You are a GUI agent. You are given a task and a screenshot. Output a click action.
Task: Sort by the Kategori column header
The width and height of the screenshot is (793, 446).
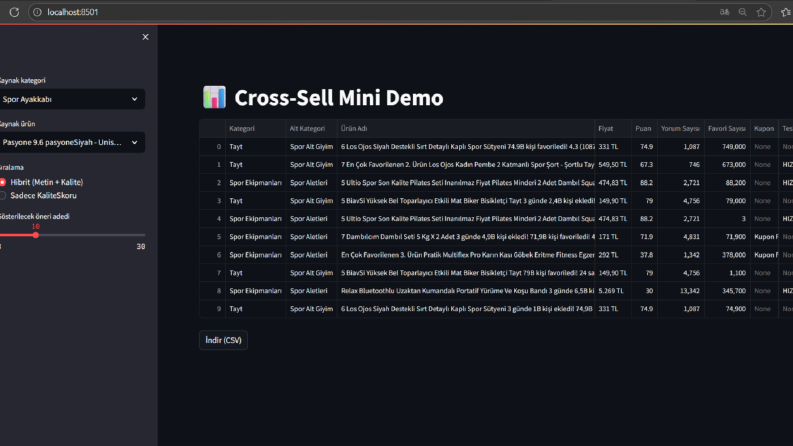pos(255,128)
